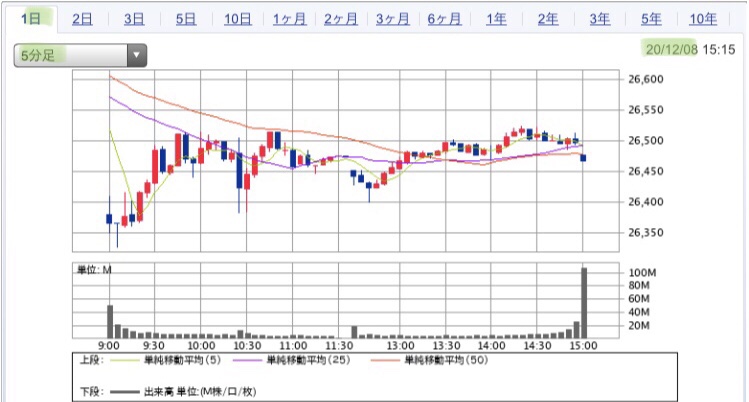Click the 9:30 time axis label

(x=153, y=346)
